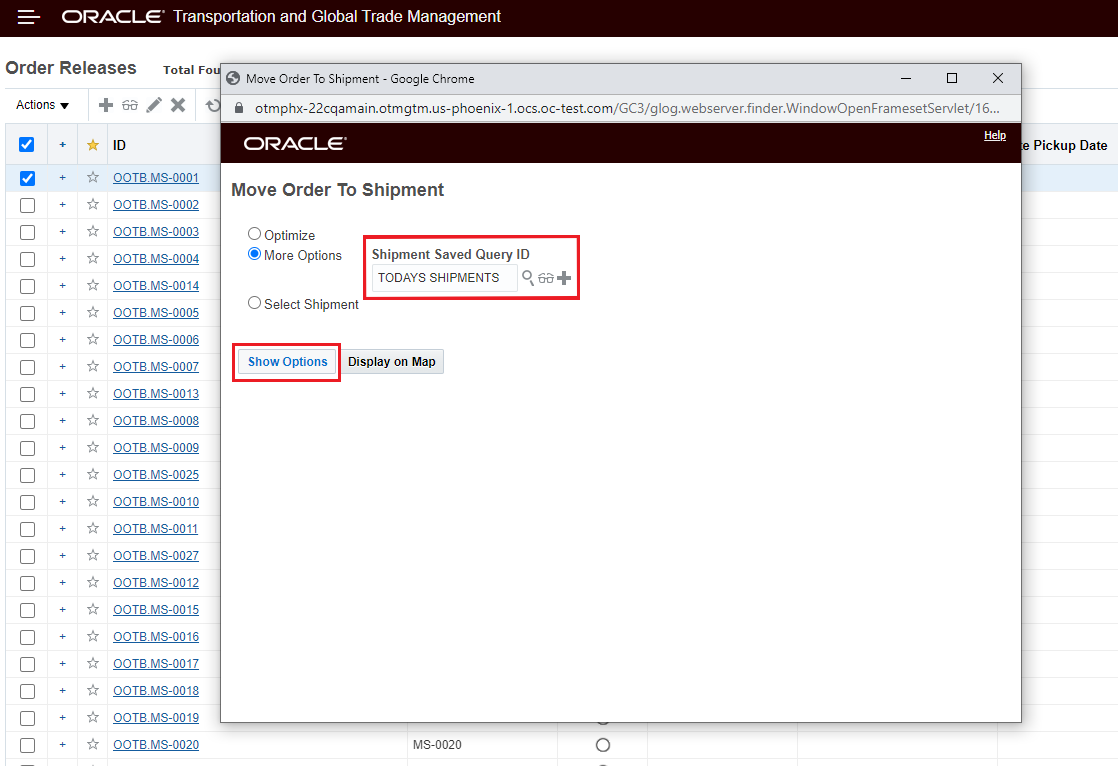Click the Display on Map button

pyautogui.click(x=391, y=362)
